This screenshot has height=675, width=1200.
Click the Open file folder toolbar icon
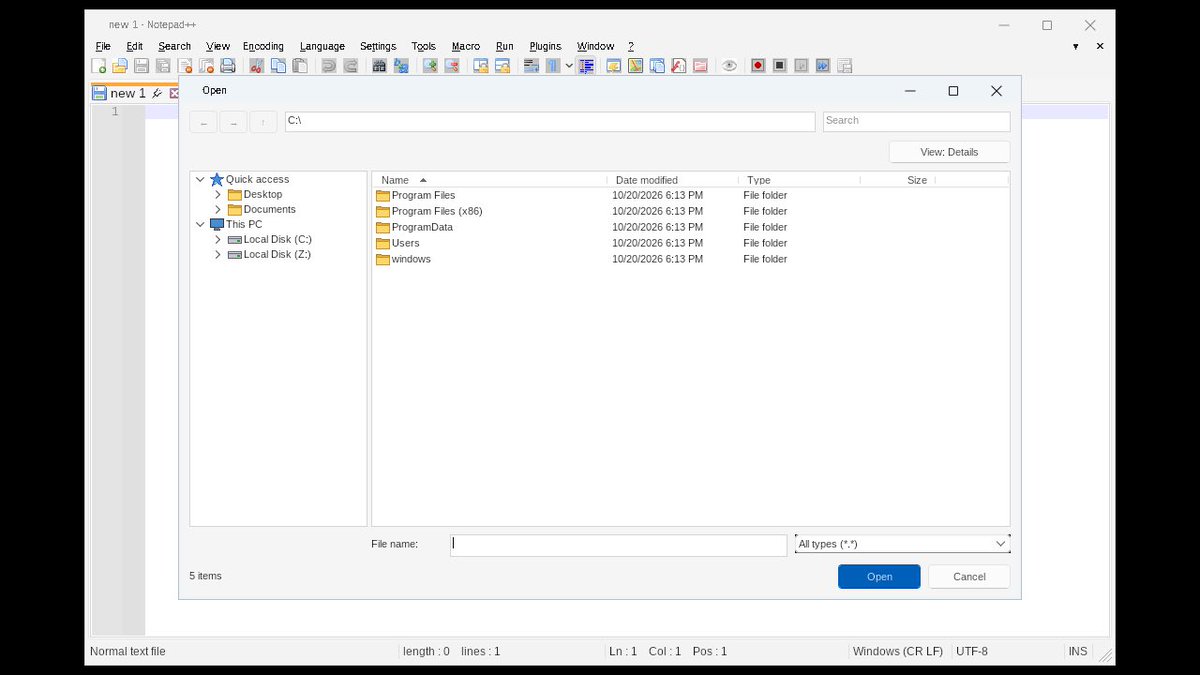120,66
